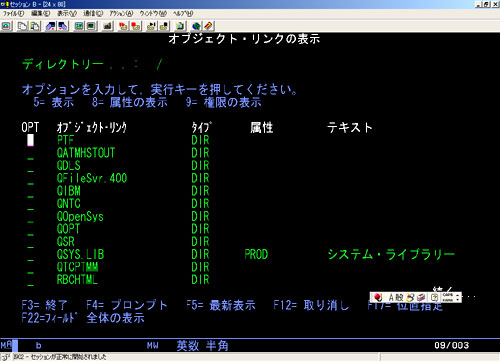Click the F3= 終了 key label

click(44, 305)
